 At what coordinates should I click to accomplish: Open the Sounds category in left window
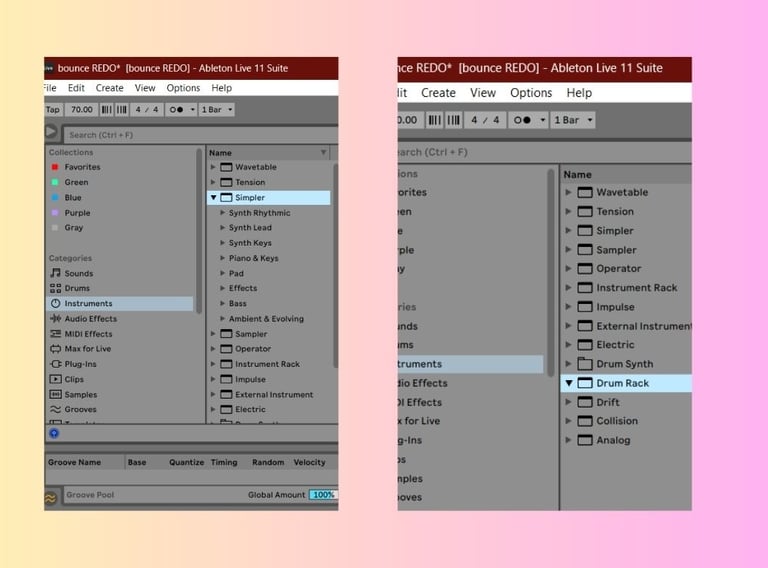(78, 273)
